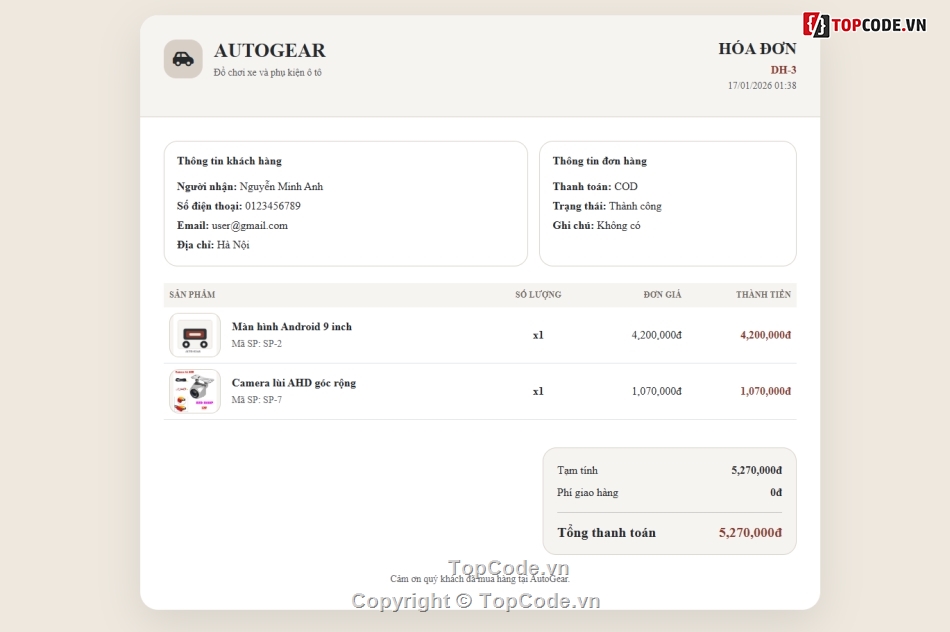Click the Tổng thanh toán total amount
The image size is (950, 632).
click(750, 533)
